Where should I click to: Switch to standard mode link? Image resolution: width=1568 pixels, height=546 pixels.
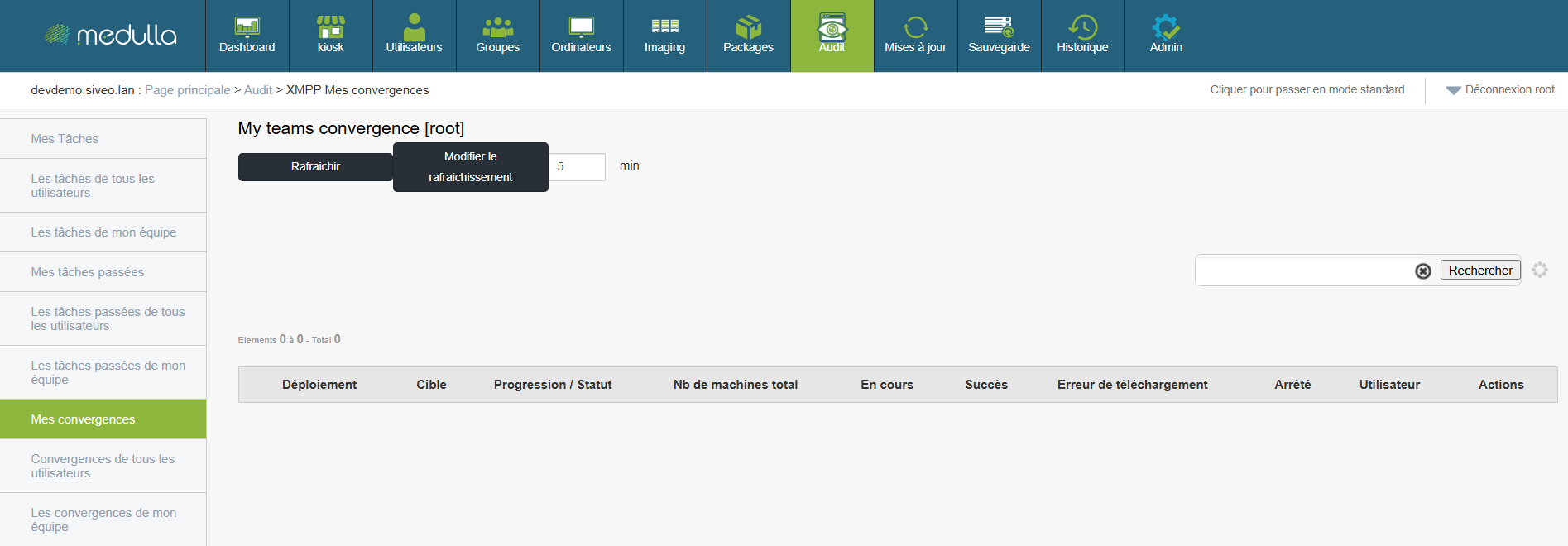coord(1307,89)
